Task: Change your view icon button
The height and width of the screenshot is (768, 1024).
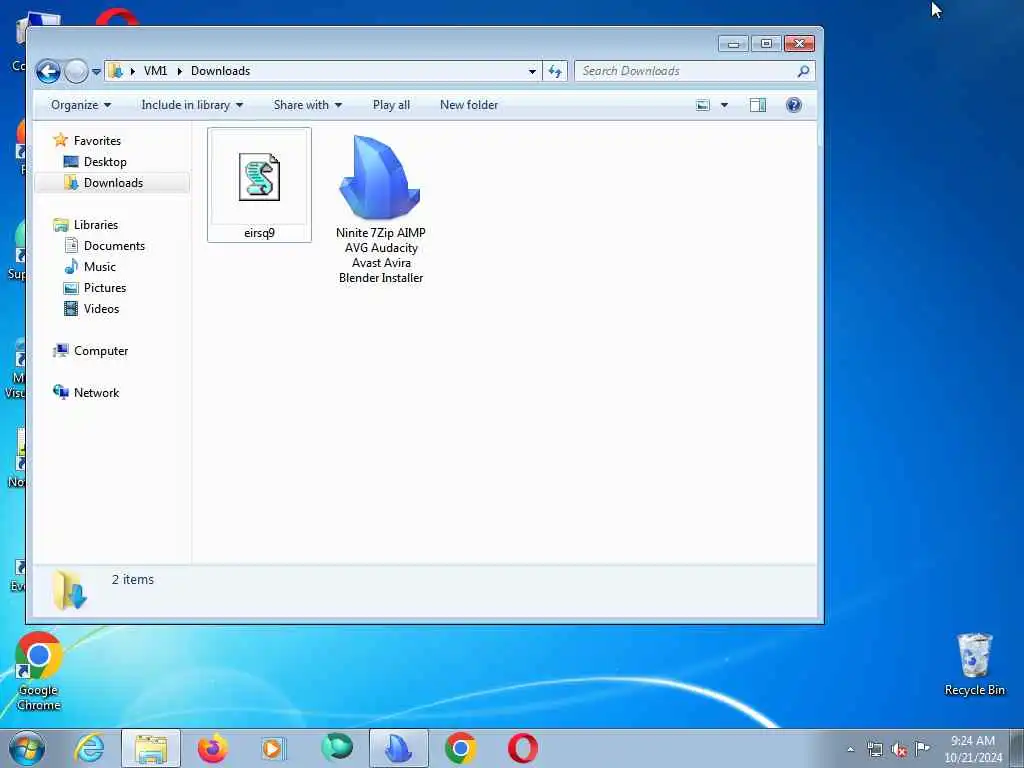Action: coord(703,105)
